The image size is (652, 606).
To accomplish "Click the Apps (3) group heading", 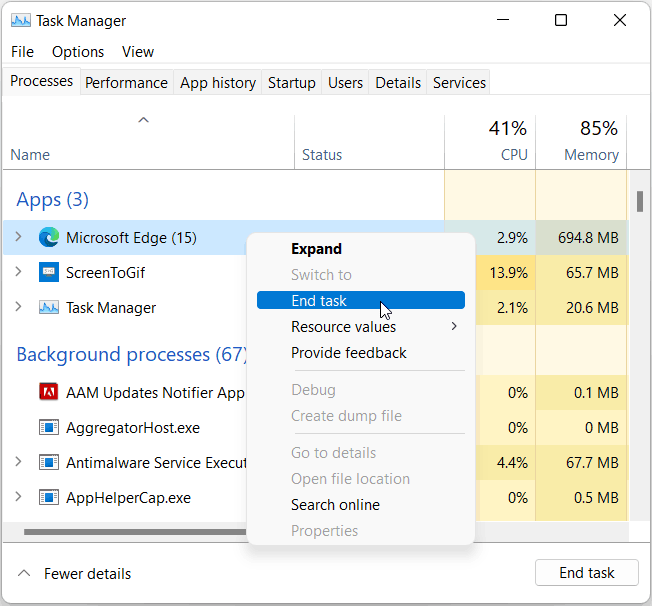I will coord(52,200).
